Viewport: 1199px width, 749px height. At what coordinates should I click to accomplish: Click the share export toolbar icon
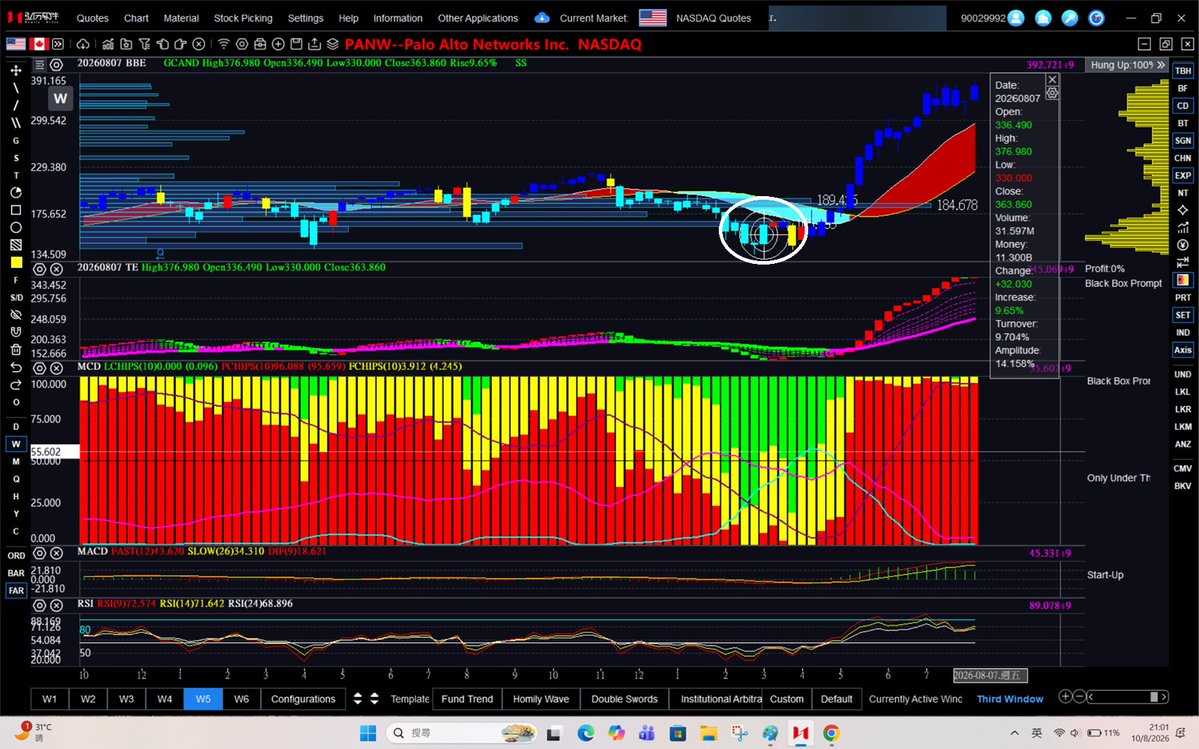314,44
